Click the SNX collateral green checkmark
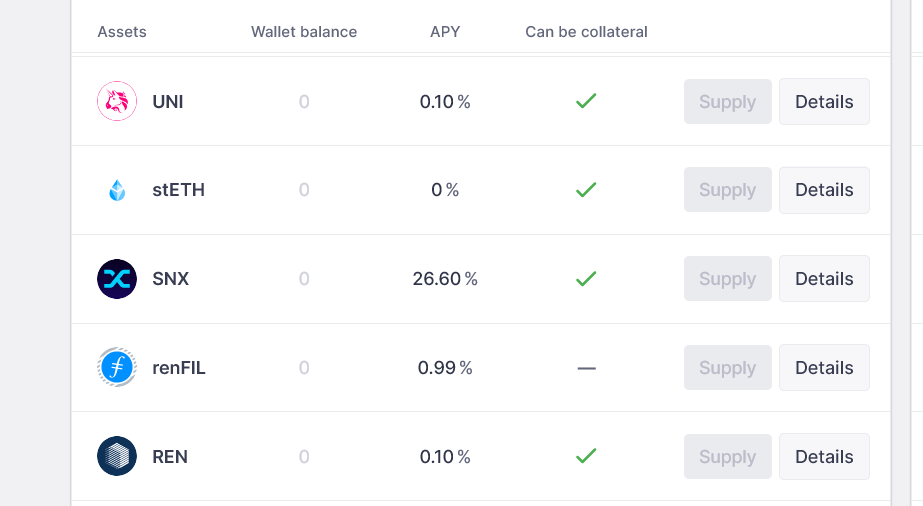923x506 pixels. click(x=586, y=279)
